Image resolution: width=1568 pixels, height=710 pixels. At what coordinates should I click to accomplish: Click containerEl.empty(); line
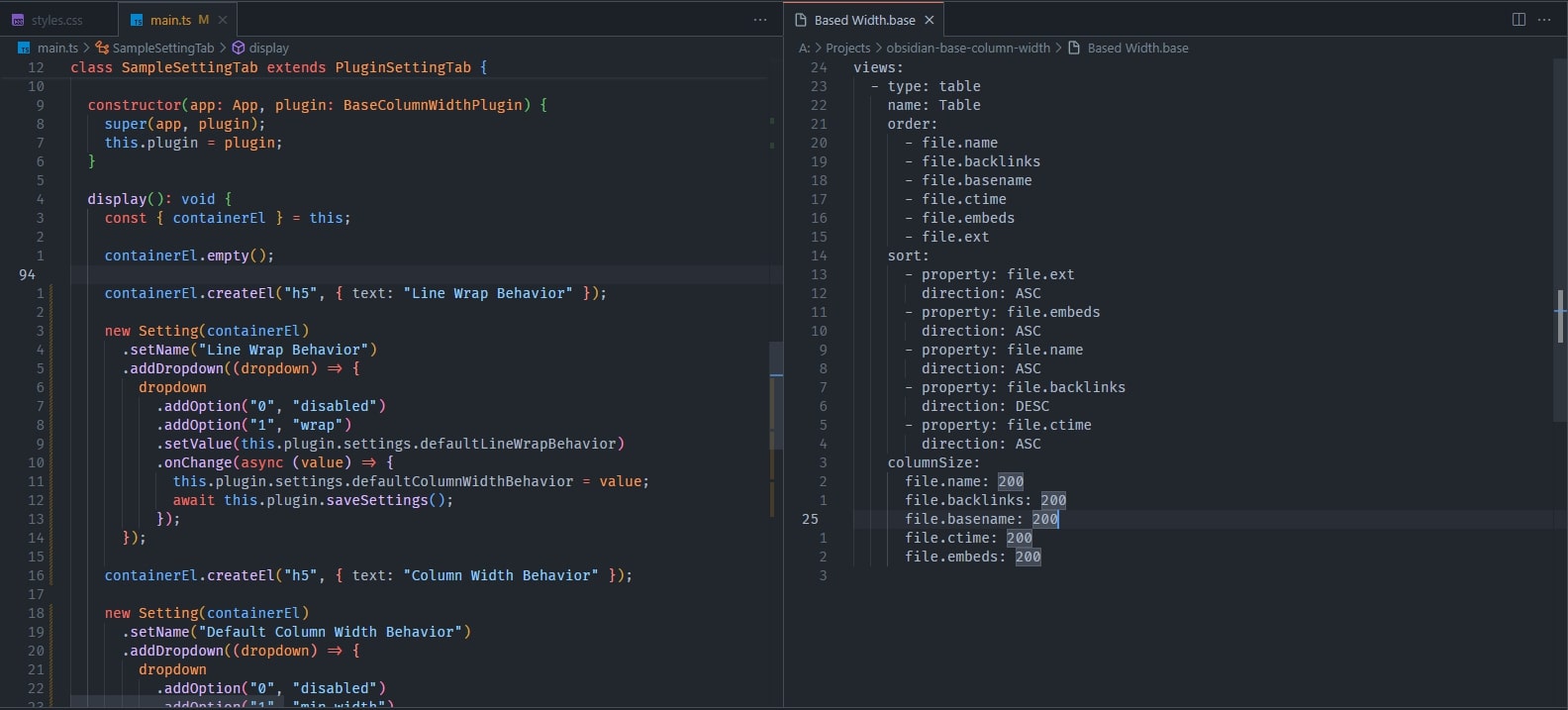(189, 255)
